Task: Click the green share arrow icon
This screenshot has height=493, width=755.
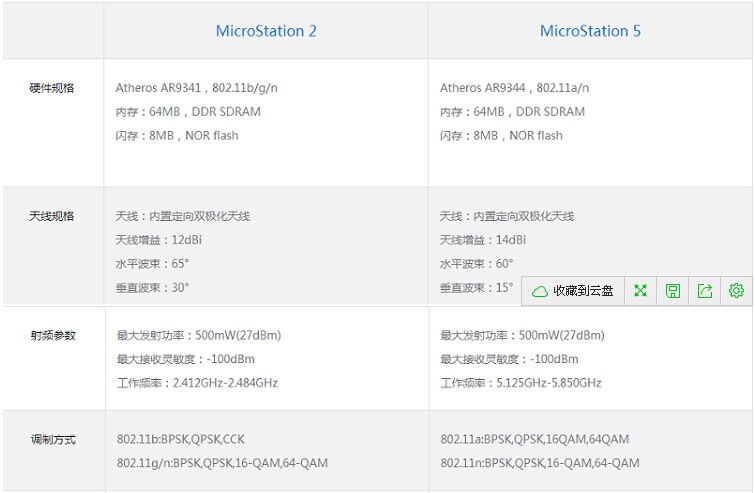Action: coord(705,291)
